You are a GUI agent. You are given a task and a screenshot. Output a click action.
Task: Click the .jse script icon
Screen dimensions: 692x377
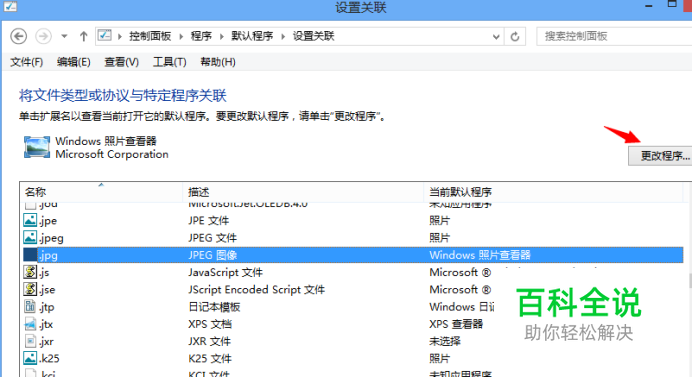tap(30, 289)
